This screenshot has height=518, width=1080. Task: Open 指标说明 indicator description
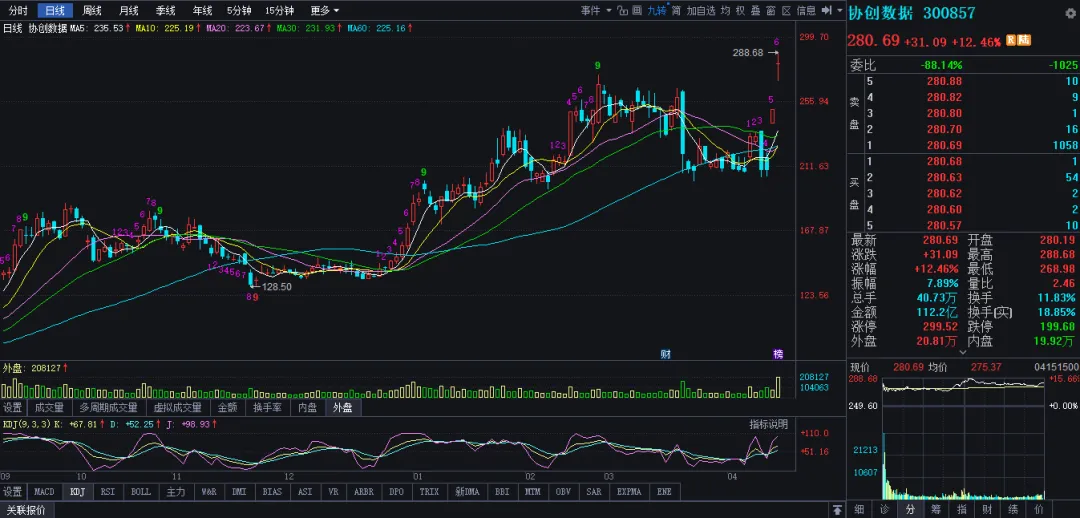[768, 424]
